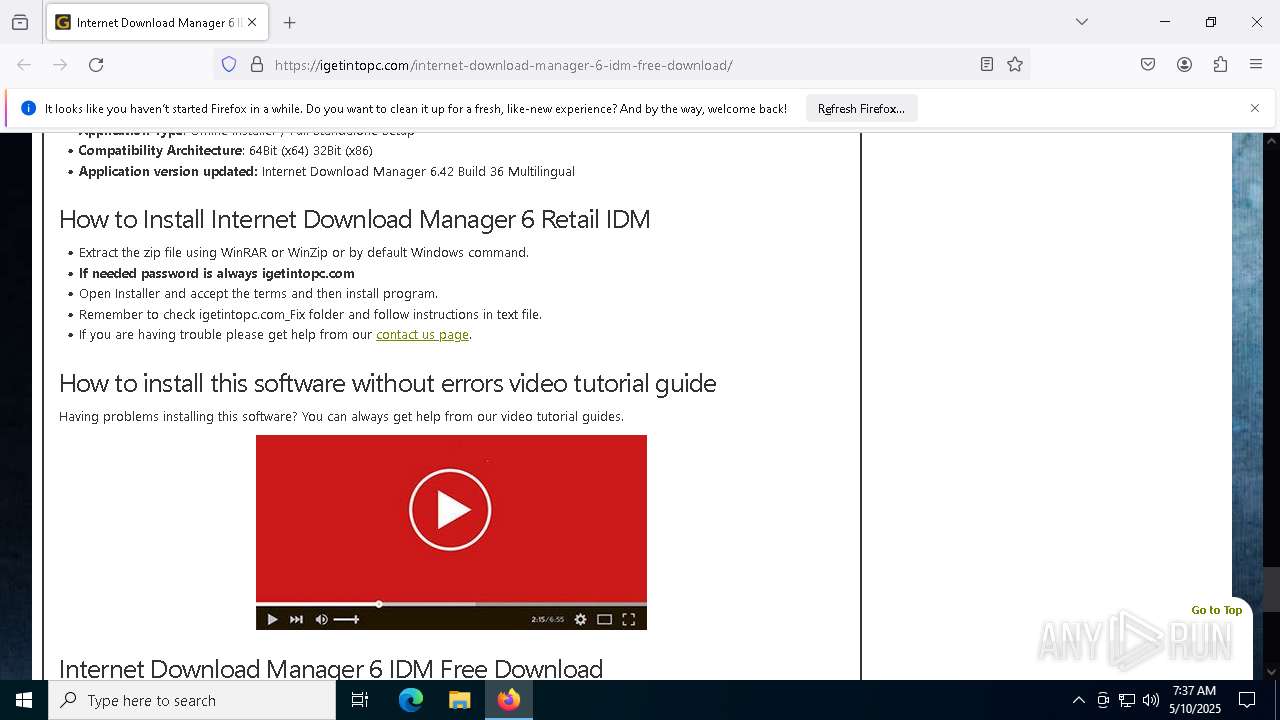This screenshot has height=720, width=1280.
Task: Click scrollbar down arrow
Action: (1271, 672)
